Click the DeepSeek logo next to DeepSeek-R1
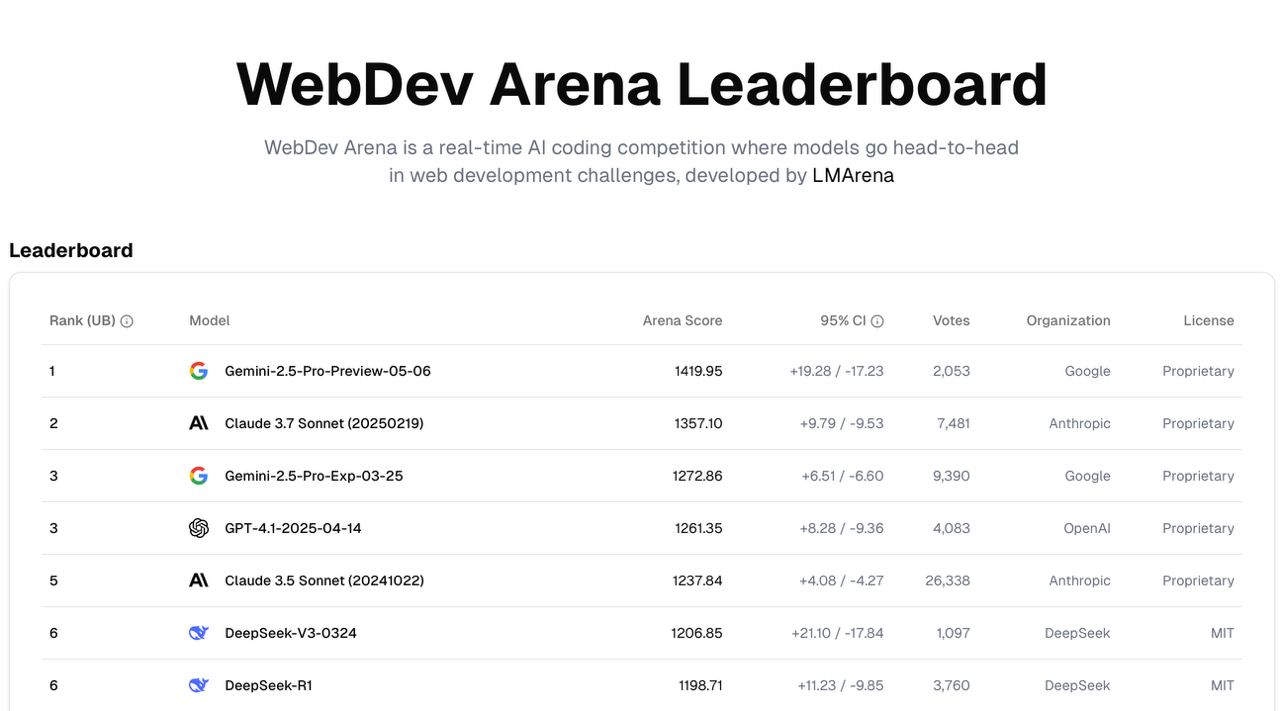Image resolution: width=1280 pixels, height=711 pixels. click(199, 685)
